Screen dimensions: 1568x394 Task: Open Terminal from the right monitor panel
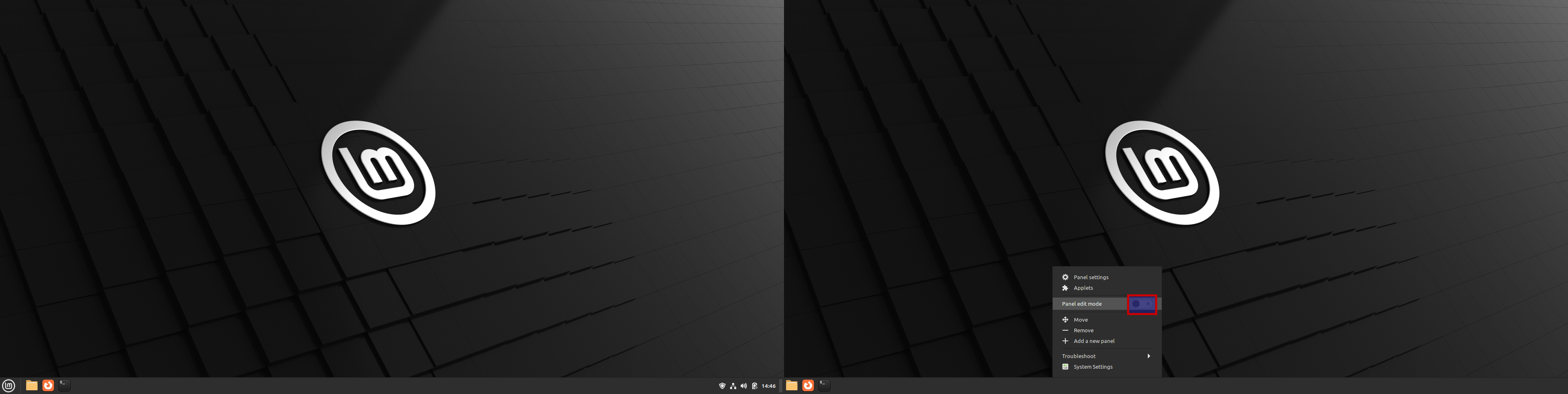pos(824,385)
